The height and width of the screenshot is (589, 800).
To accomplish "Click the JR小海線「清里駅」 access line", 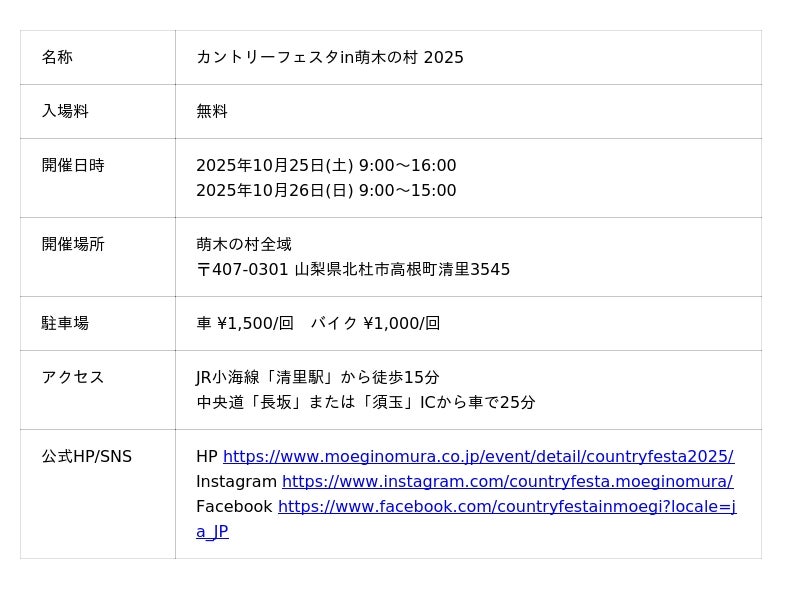I will pos(317,378).
